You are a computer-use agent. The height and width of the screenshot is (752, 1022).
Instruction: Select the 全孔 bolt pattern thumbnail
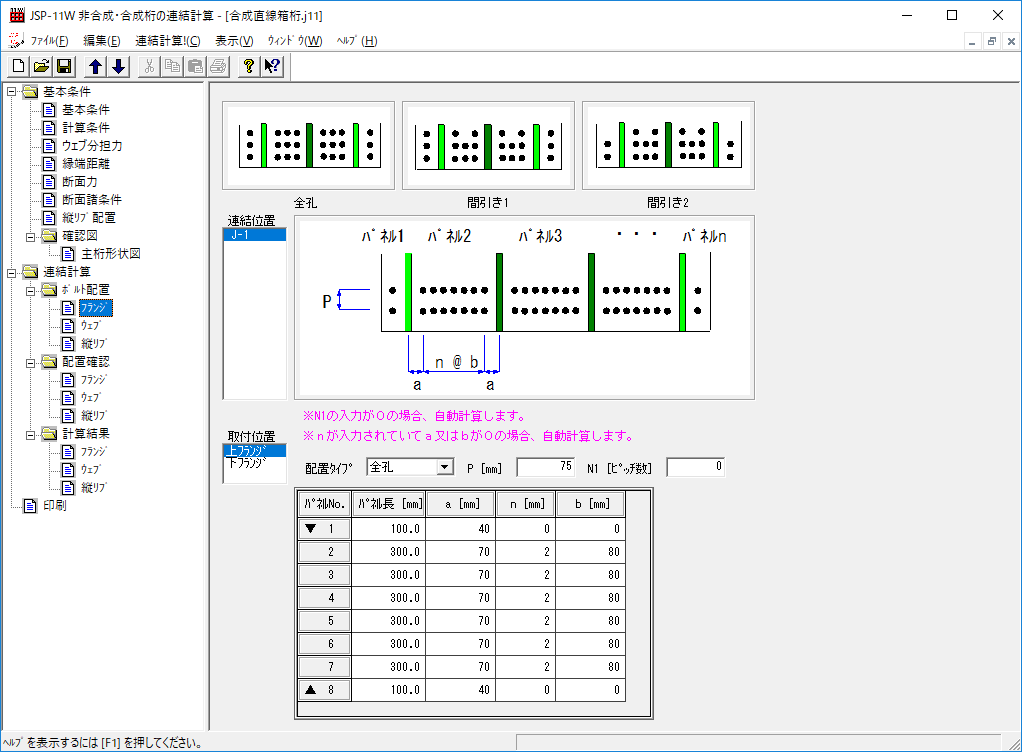click(x=308, y=146)
